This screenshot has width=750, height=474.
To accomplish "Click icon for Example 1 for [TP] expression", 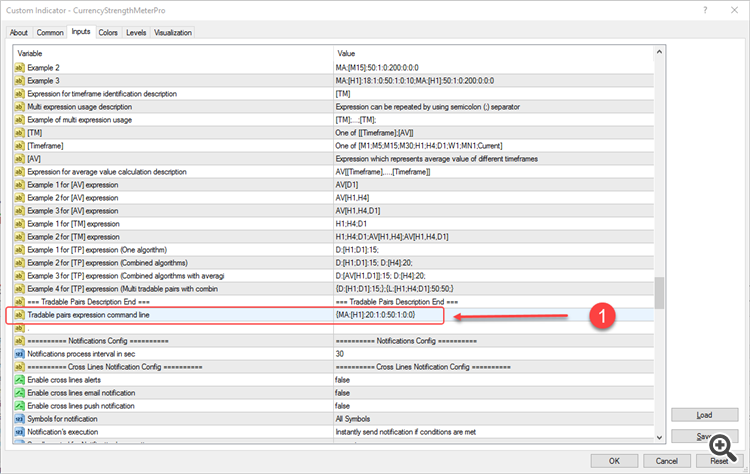I will click(19, 250).
